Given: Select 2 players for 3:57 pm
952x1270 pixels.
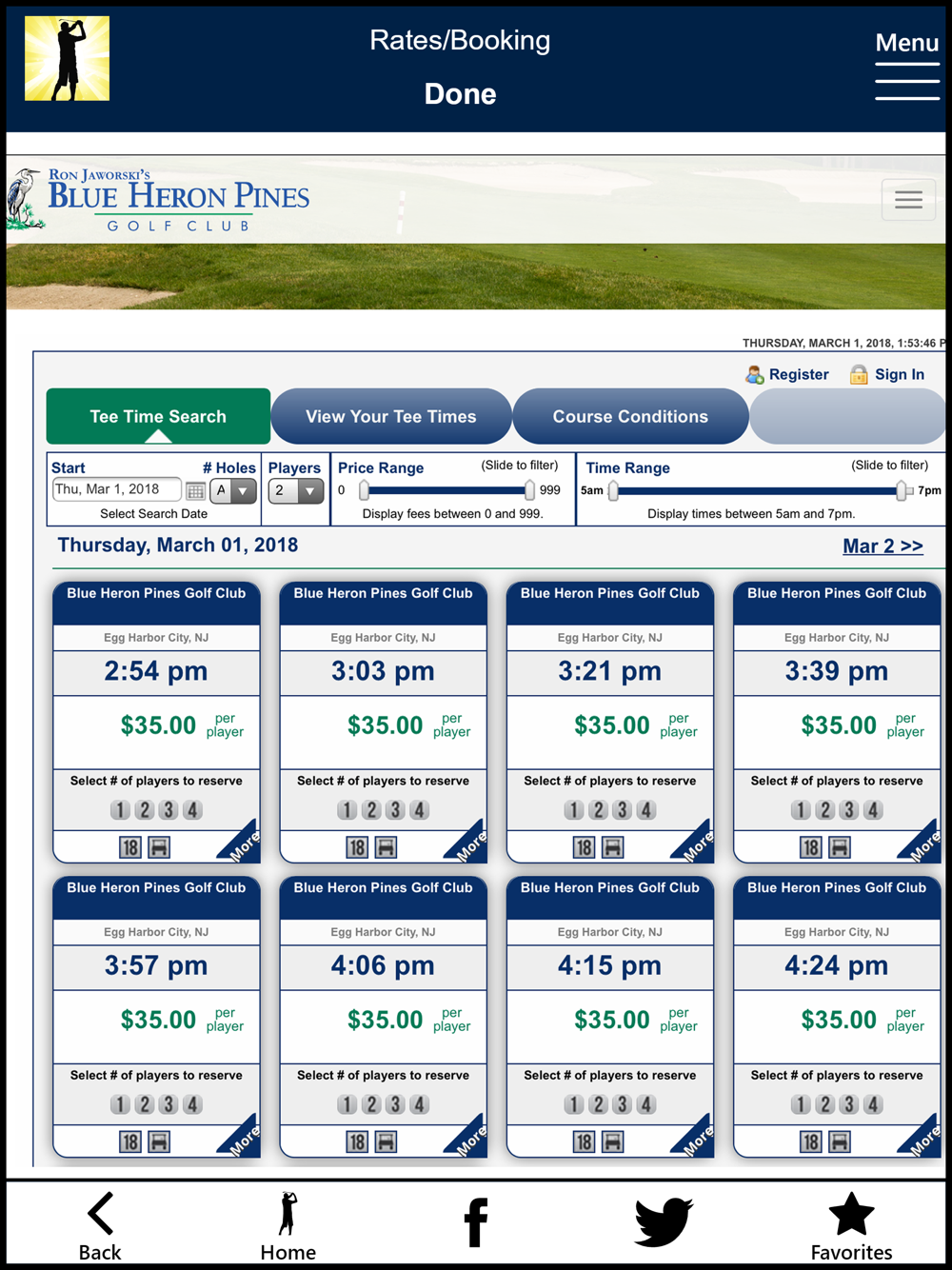Looking at the screenshot, I should [145, 1104].
